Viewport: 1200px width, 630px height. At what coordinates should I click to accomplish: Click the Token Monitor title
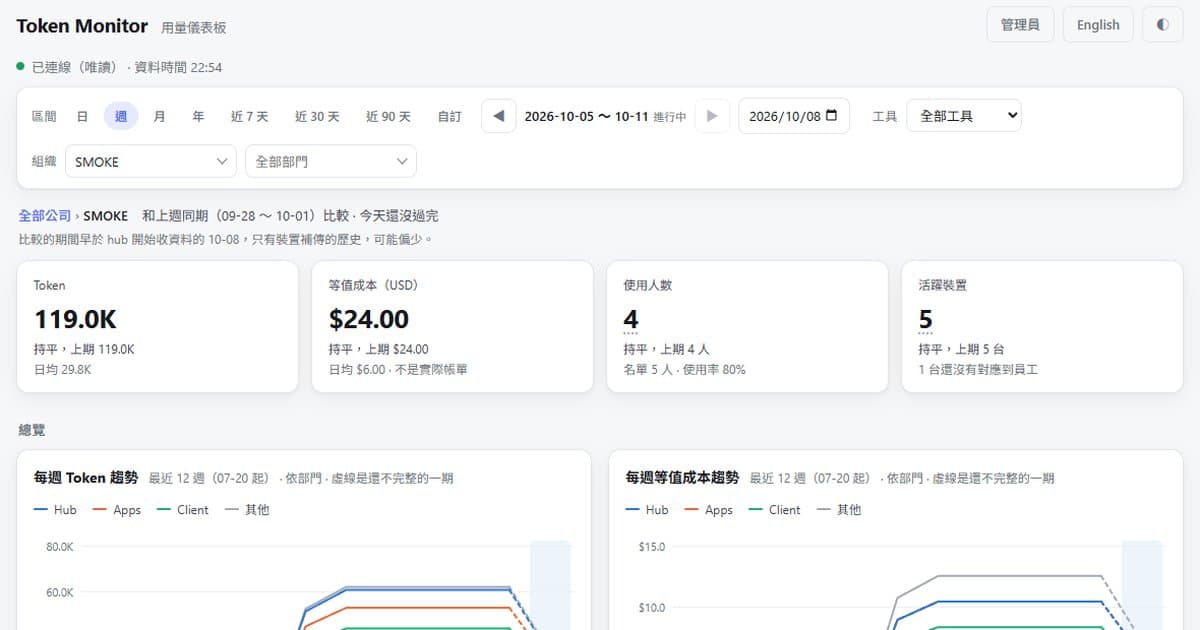82,26
